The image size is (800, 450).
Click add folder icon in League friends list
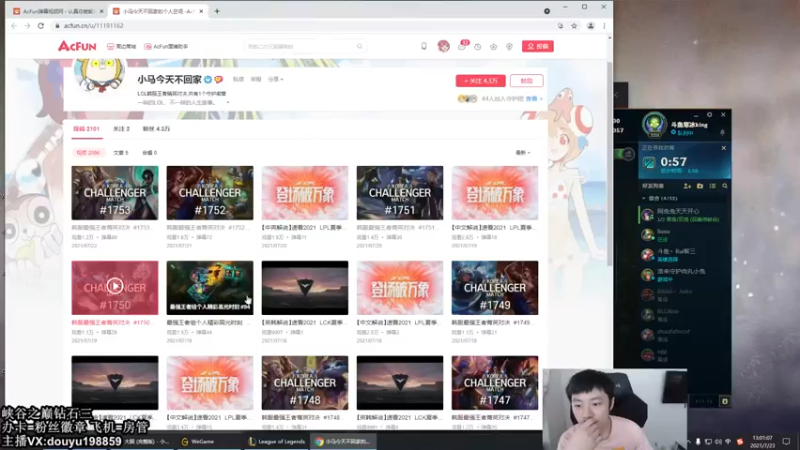700,186
